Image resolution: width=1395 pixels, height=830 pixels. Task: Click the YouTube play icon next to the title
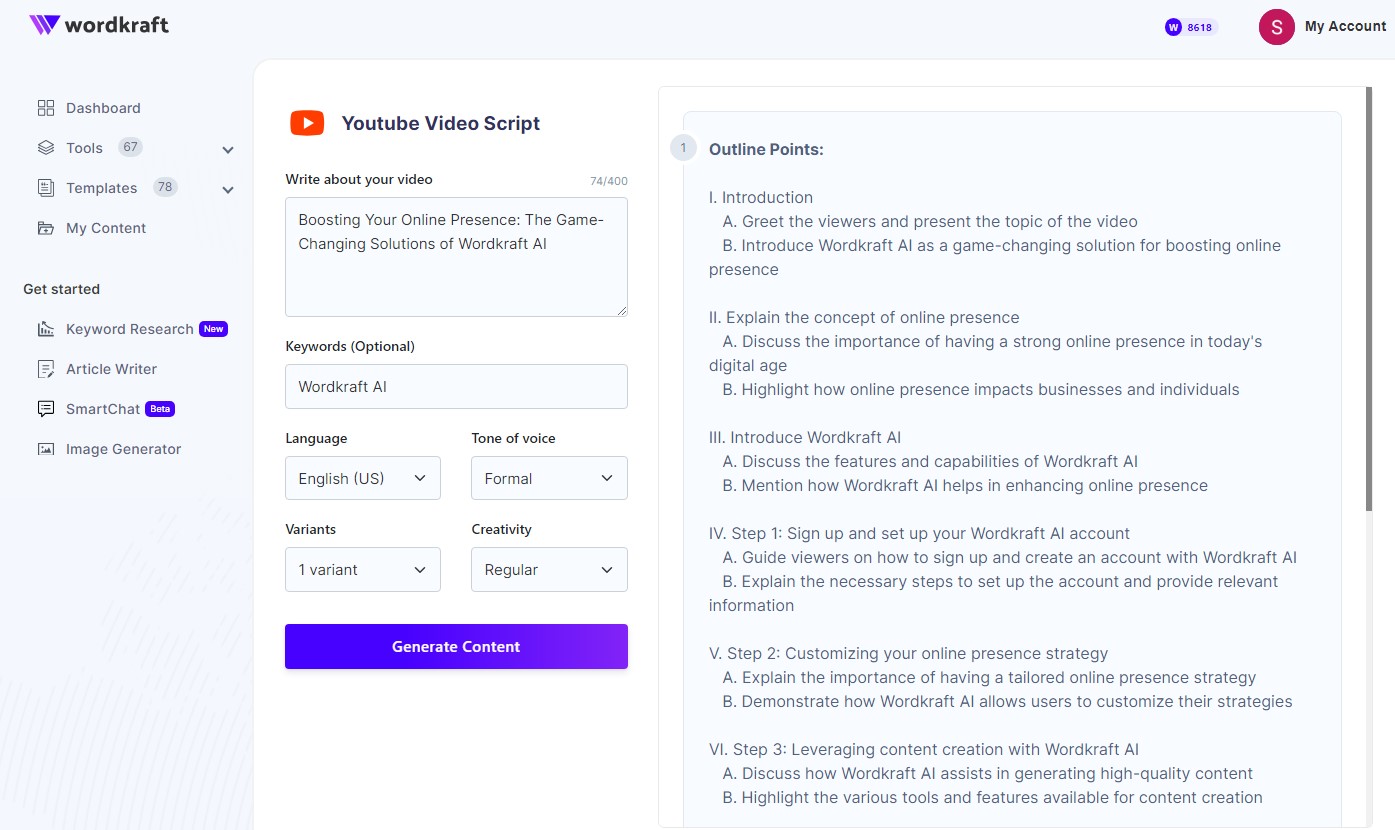tap(306, 122)
